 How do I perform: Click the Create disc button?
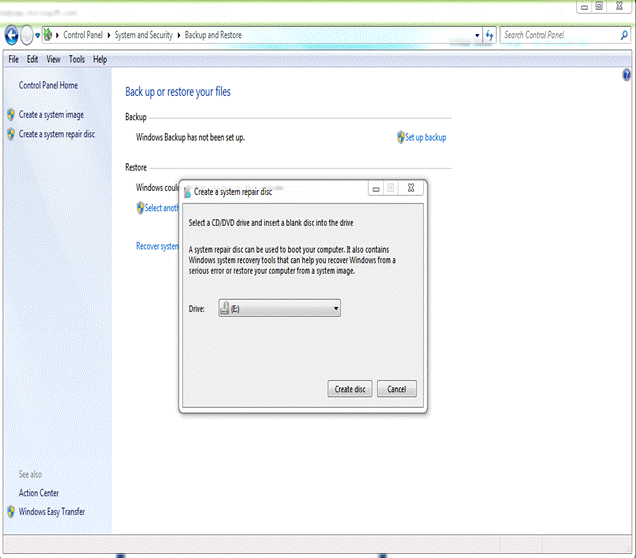[350, 389]
